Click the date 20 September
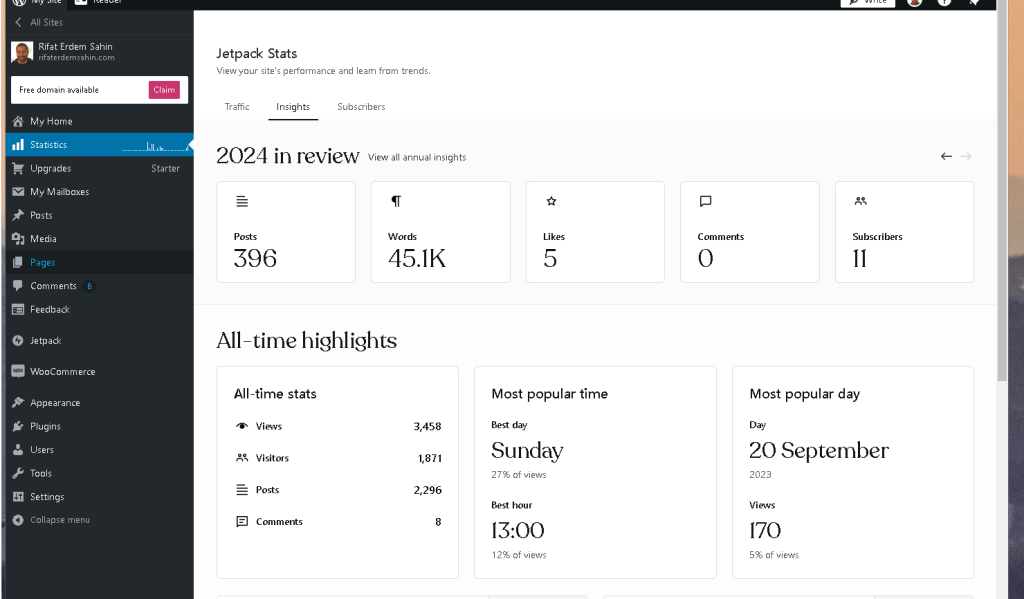Screen dimensions: 1024x599 819,451
